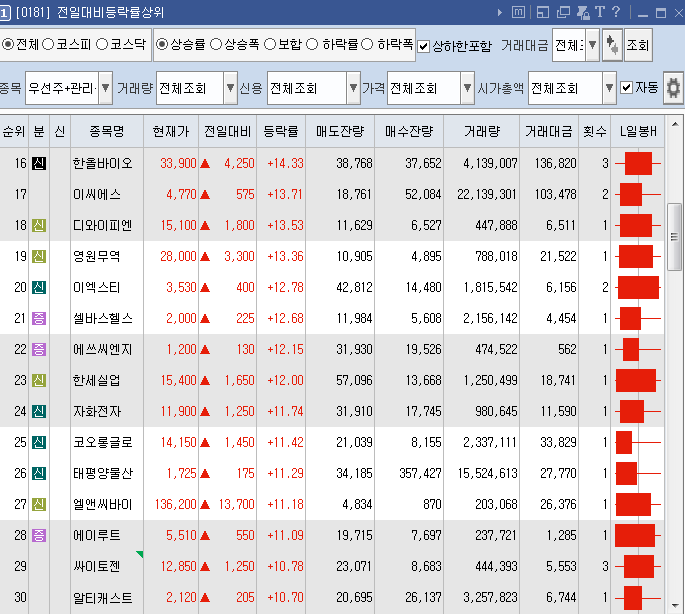Click the 신 badge for 코오롱글로
685x614 pixels.
pos(39,442)
